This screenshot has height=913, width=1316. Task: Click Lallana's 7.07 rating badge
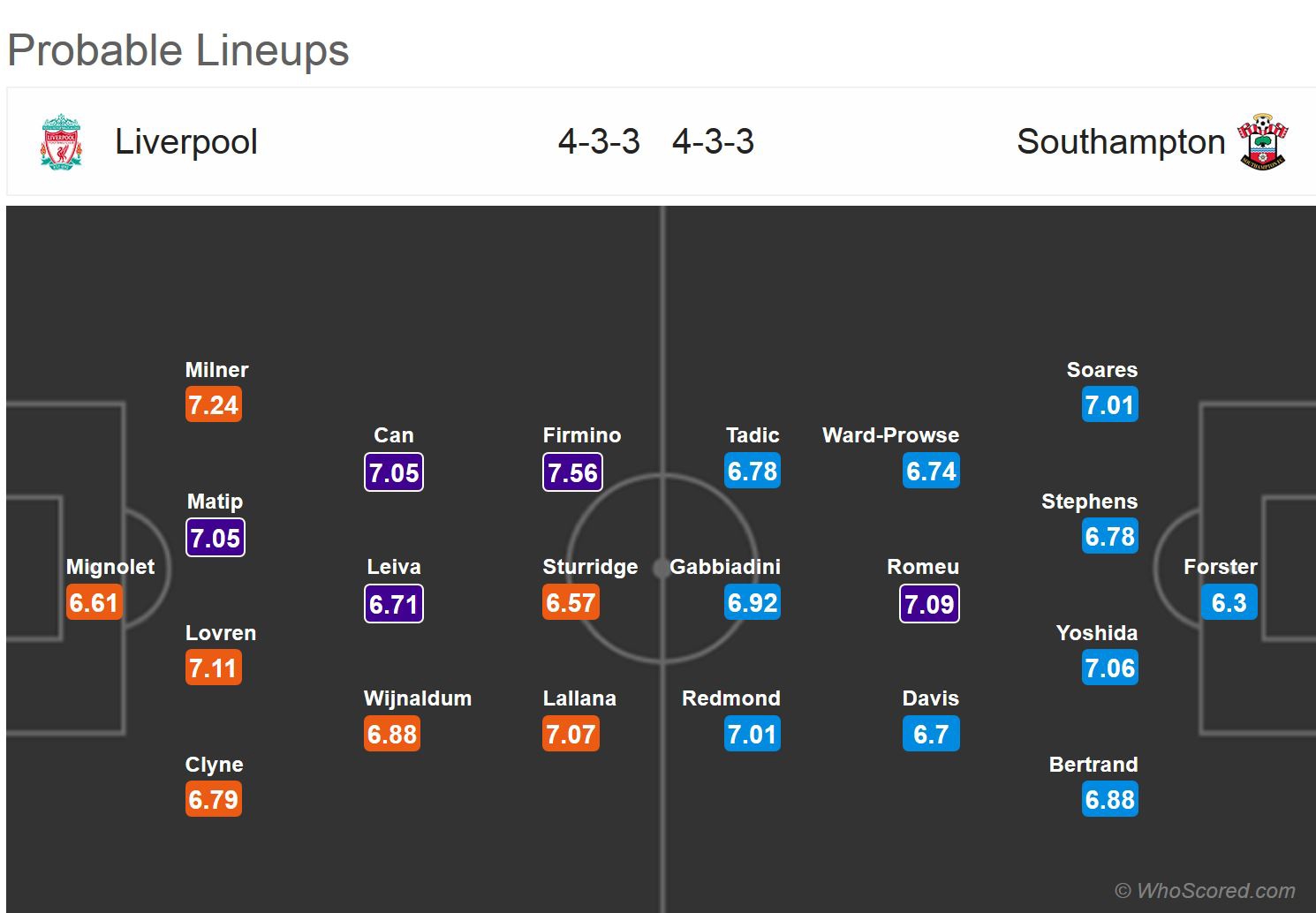(571, 735)
